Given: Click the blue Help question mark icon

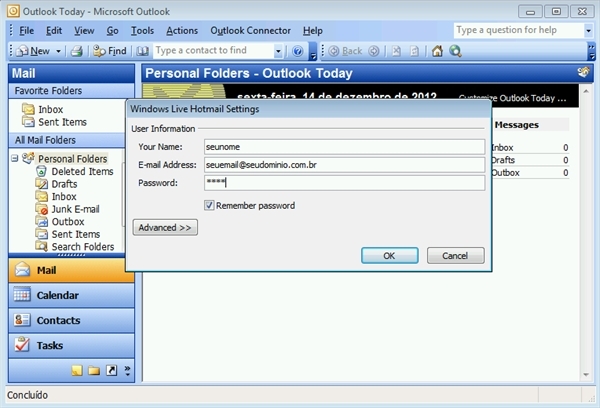Looking at the screenshot, I should 297,51.
